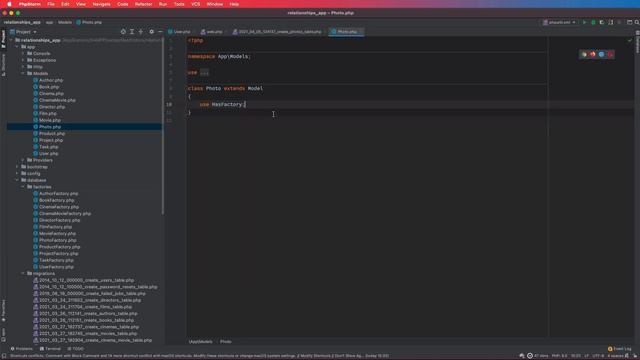
Task: Hide the Project panel with minus icon
Action: (x=160, y=31)
